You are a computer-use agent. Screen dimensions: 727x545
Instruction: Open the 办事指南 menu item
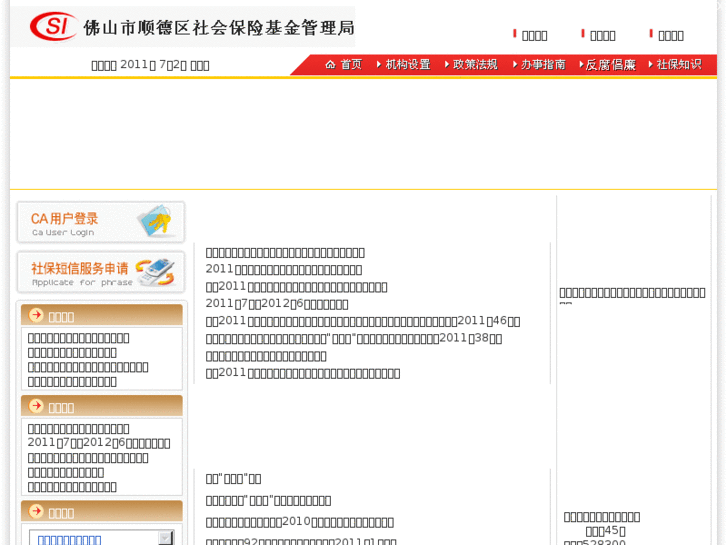(x=543, y=64)
